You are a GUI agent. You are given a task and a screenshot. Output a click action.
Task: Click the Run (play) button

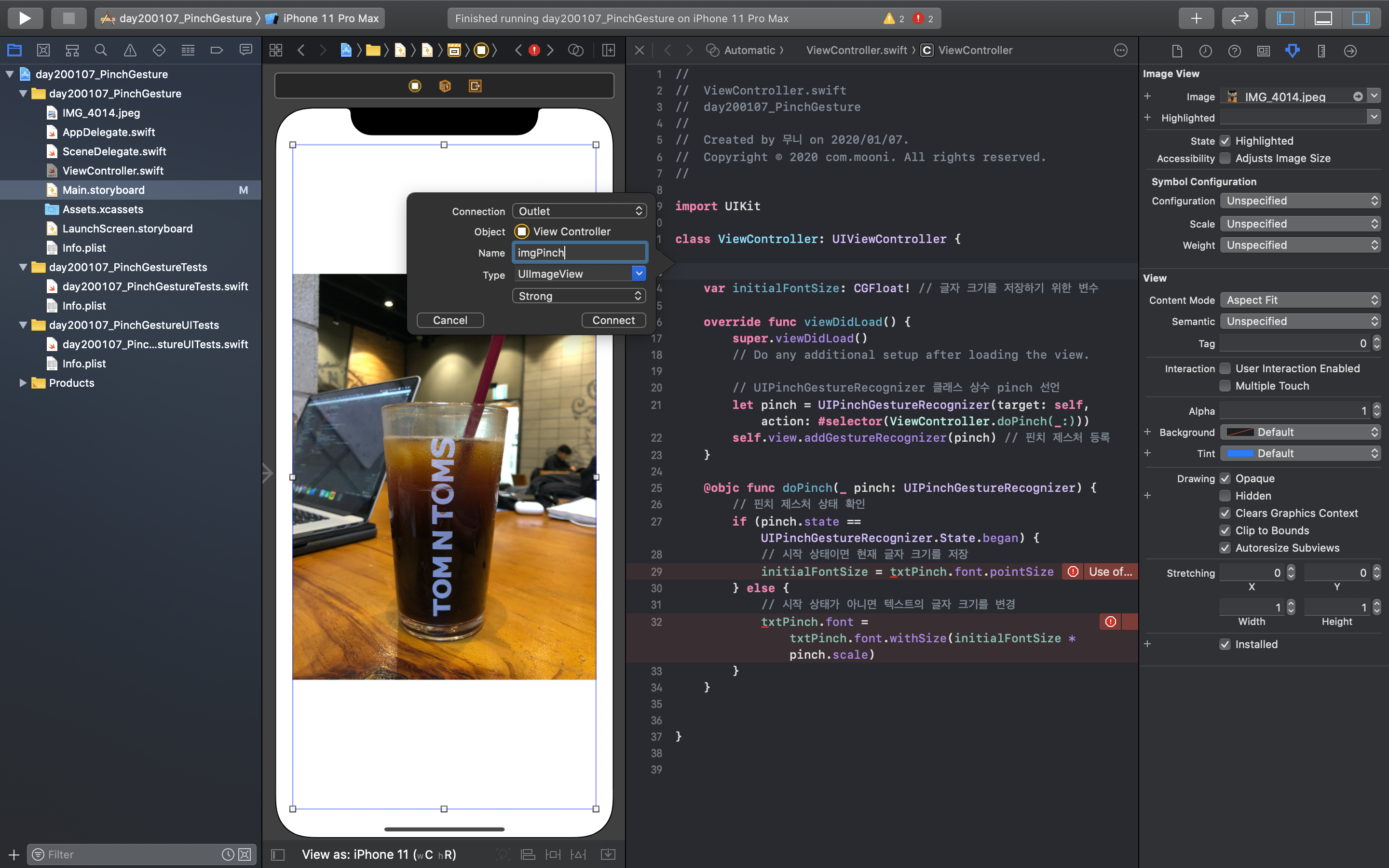pos(25,18)
